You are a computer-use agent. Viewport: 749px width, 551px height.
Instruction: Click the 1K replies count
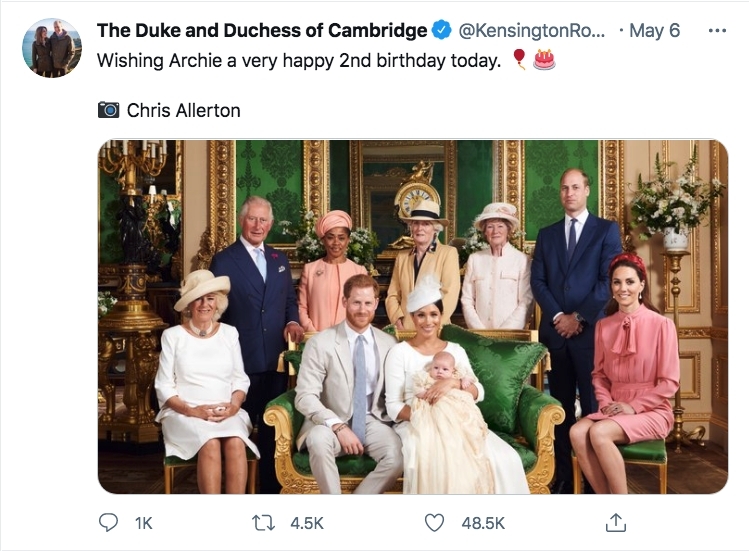pyautogui.click(x=143, y=523)
